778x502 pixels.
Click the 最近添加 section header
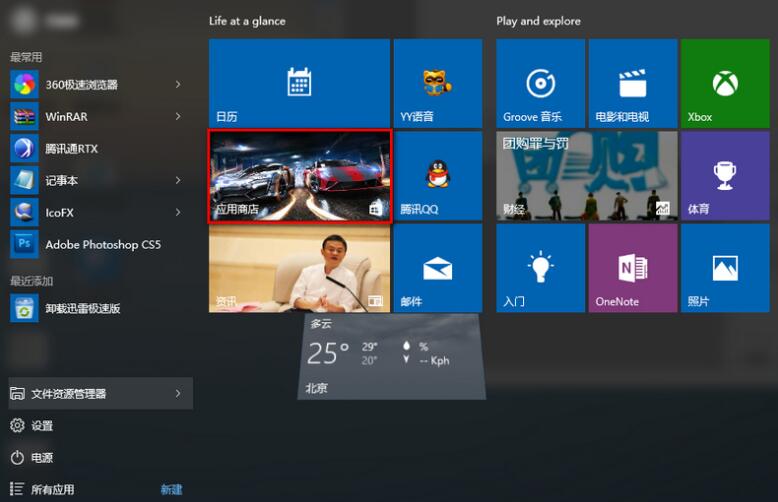click(31, 281)
